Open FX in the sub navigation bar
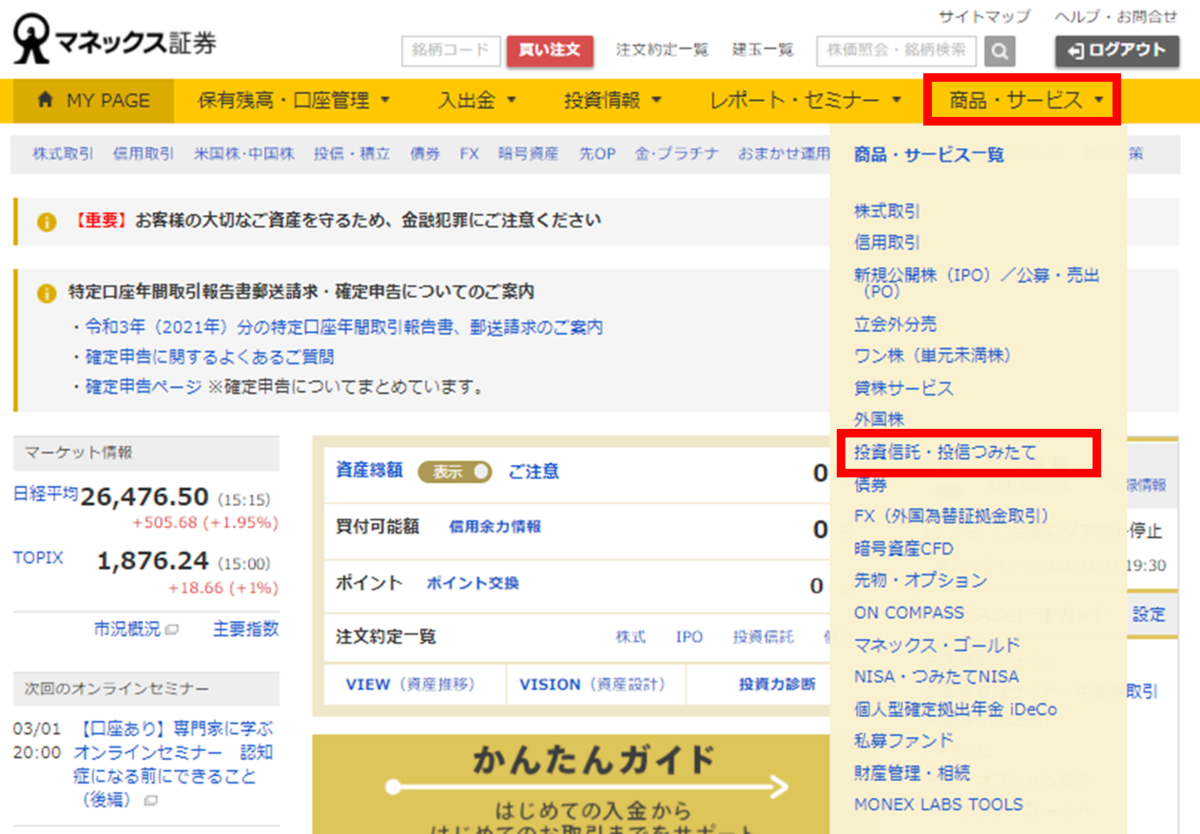 469,154
